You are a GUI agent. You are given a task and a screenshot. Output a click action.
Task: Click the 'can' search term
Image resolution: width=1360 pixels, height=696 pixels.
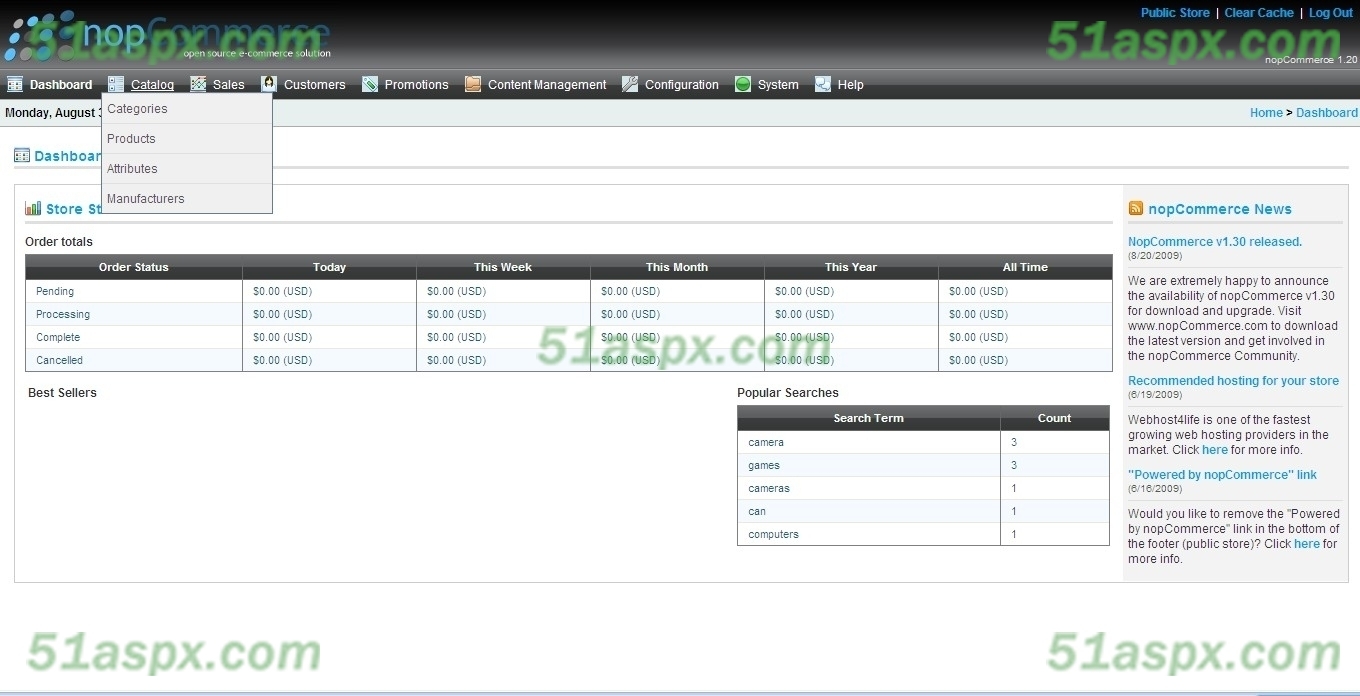point(757,512)
